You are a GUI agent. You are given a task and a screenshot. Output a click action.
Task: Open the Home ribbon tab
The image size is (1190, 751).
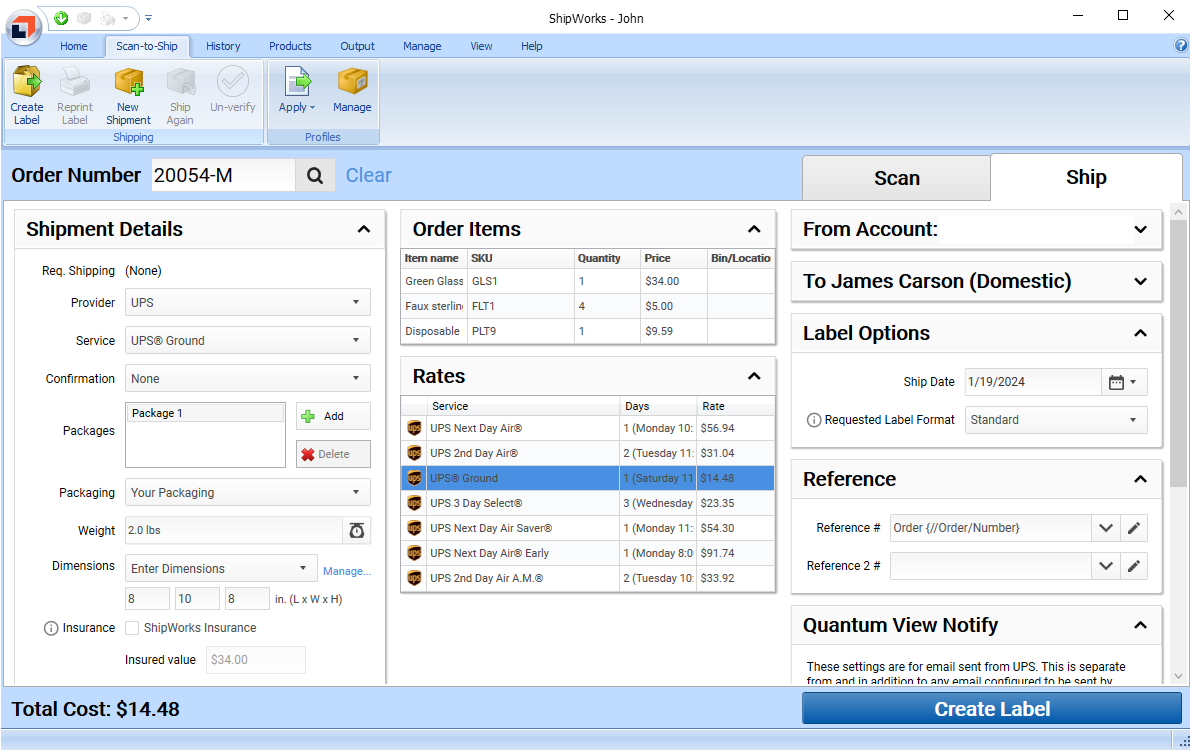(74, 46)
